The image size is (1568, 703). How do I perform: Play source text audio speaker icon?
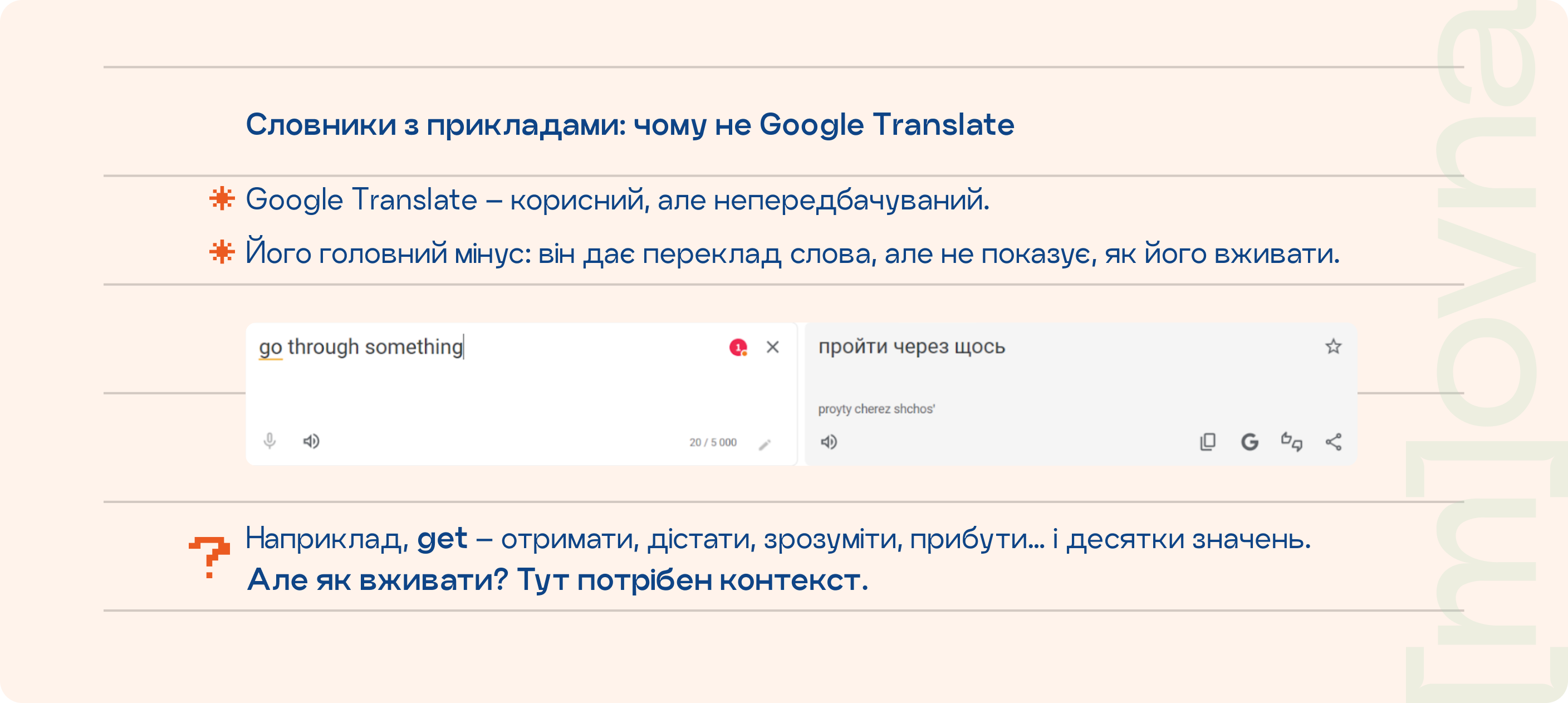311,441
